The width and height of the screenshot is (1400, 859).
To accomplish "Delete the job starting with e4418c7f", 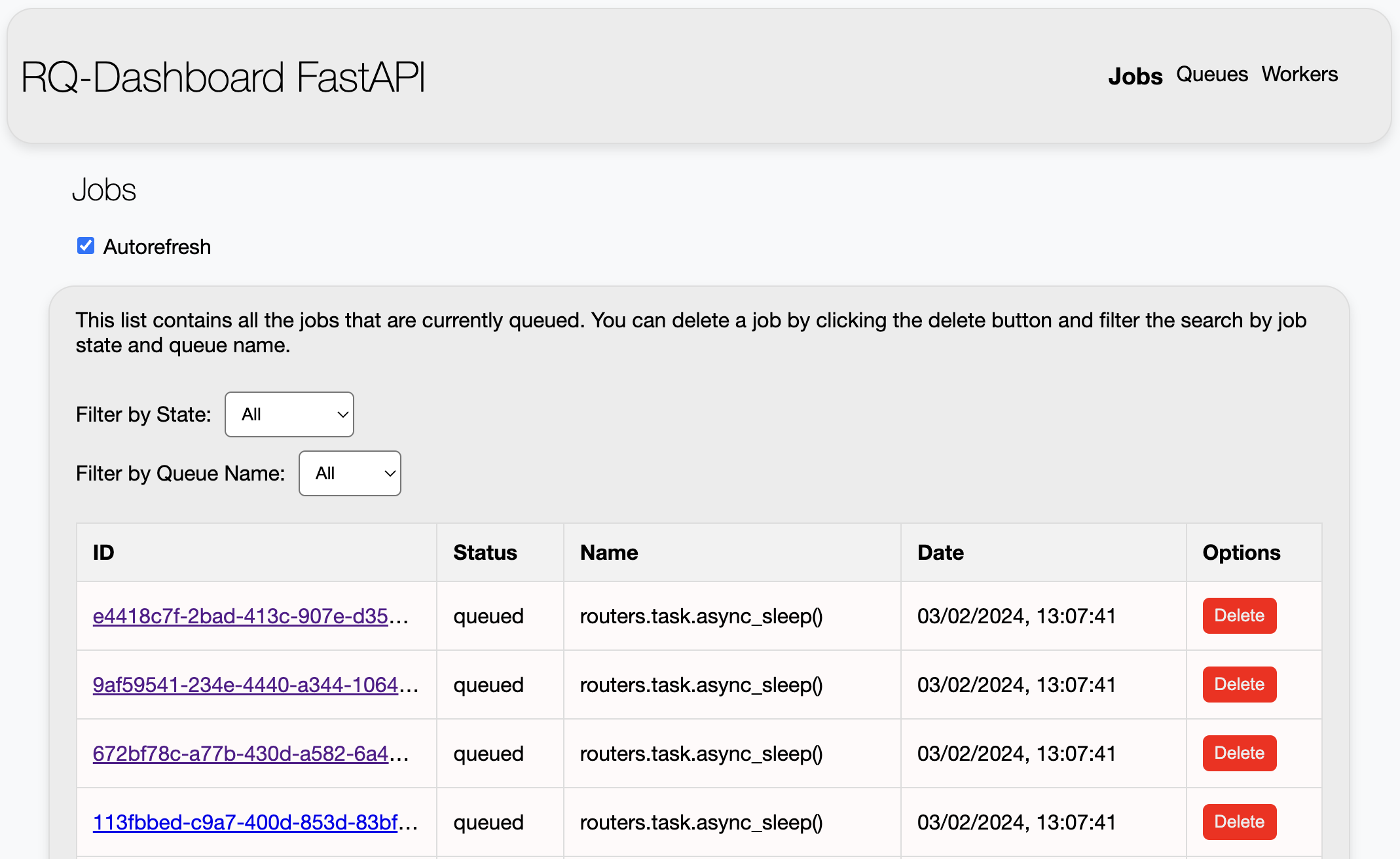I will 1240,615.
